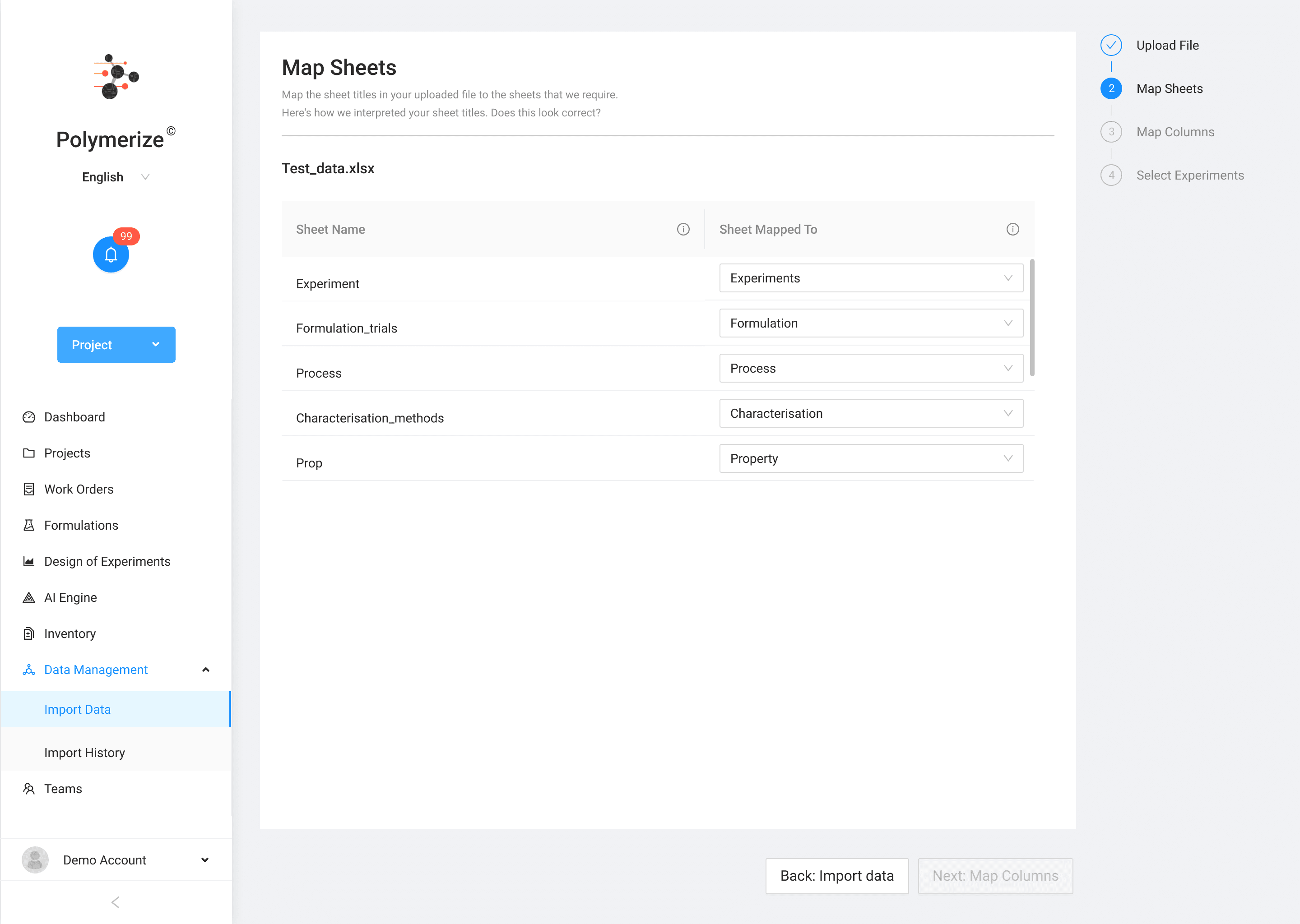Open the Formulation mapping dropdown
This screenshot has height=924, width=1300.
[870, 323]
